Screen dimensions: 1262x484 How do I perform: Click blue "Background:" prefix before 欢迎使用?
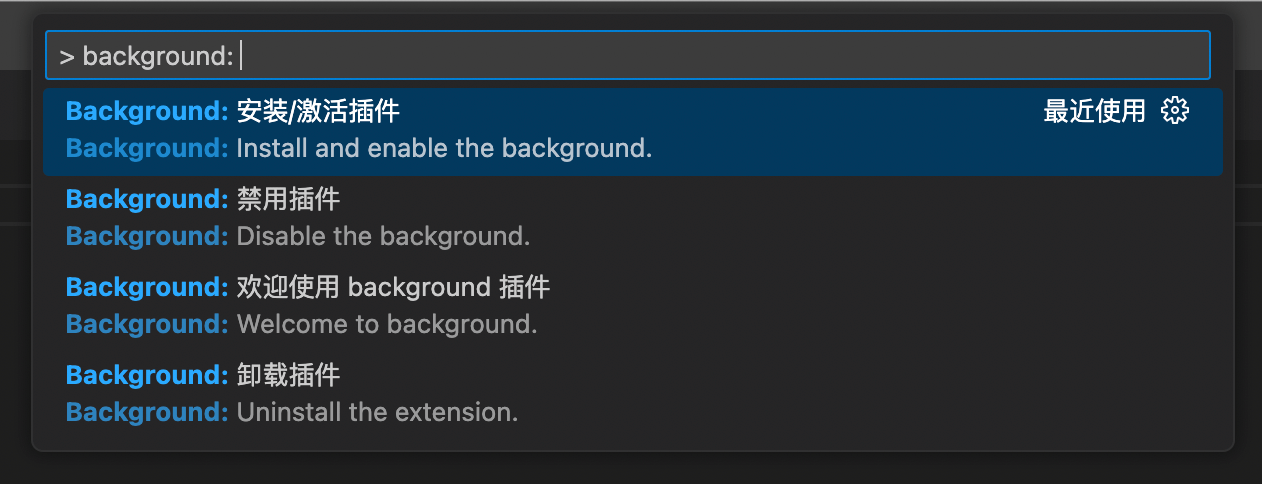click(147, 288)
